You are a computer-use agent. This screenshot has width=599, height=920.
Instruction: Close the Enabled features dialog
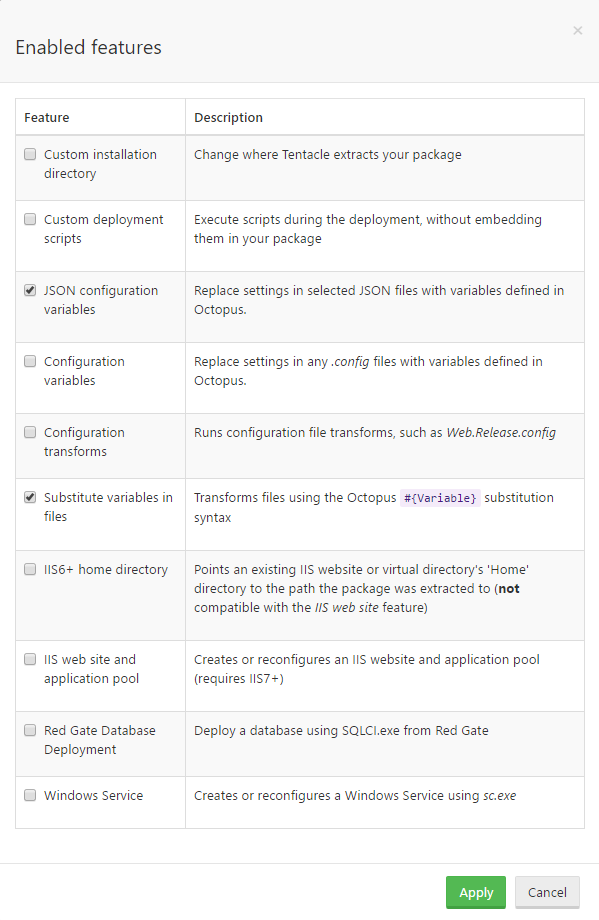point(577,30)
